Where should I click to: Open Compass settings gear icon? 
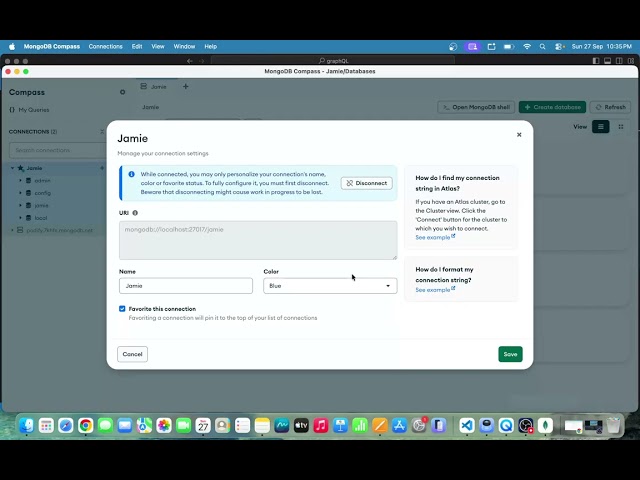click(122, 92)
